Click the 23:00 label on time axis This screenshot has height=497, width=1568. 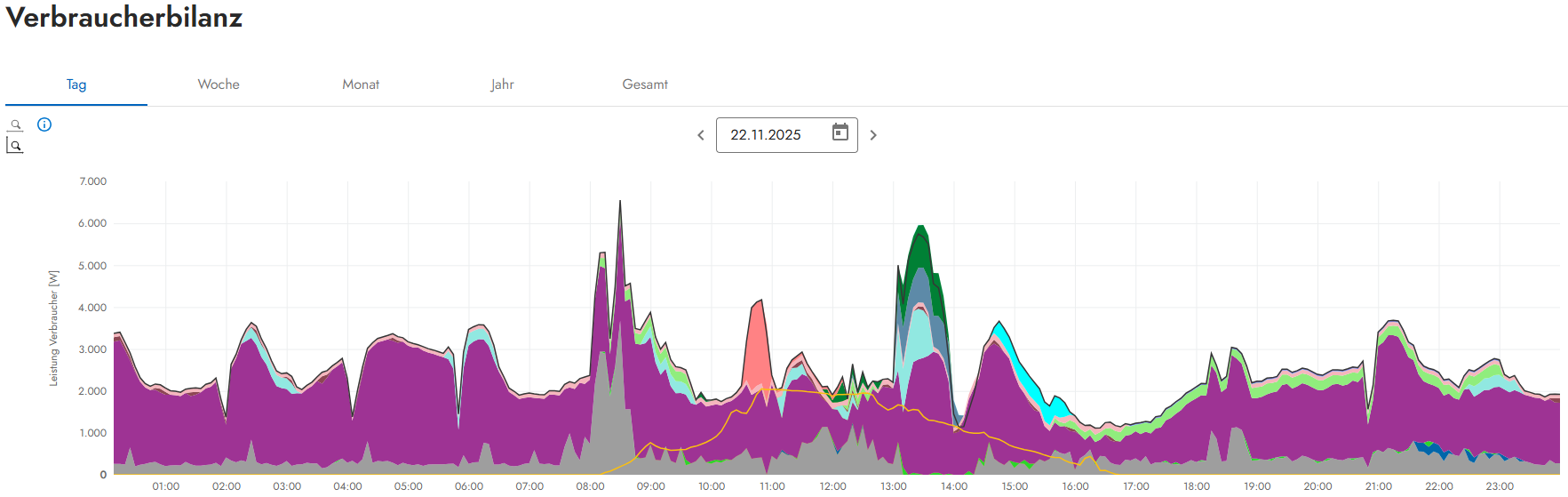[x=1500, y=486]
